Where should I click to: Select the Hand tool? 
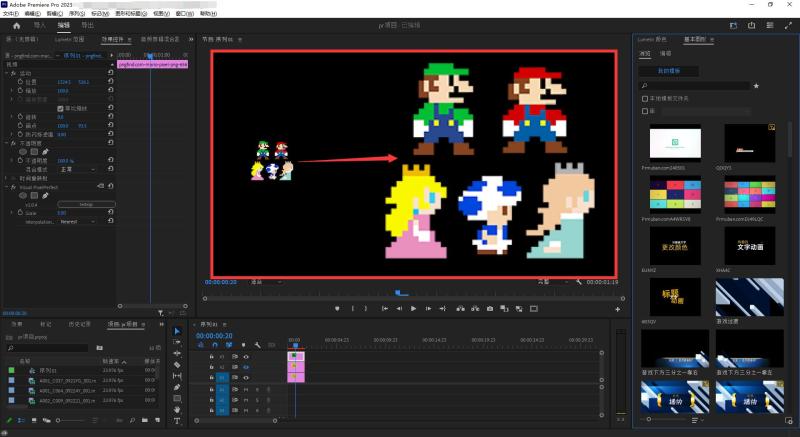point(177,409)
